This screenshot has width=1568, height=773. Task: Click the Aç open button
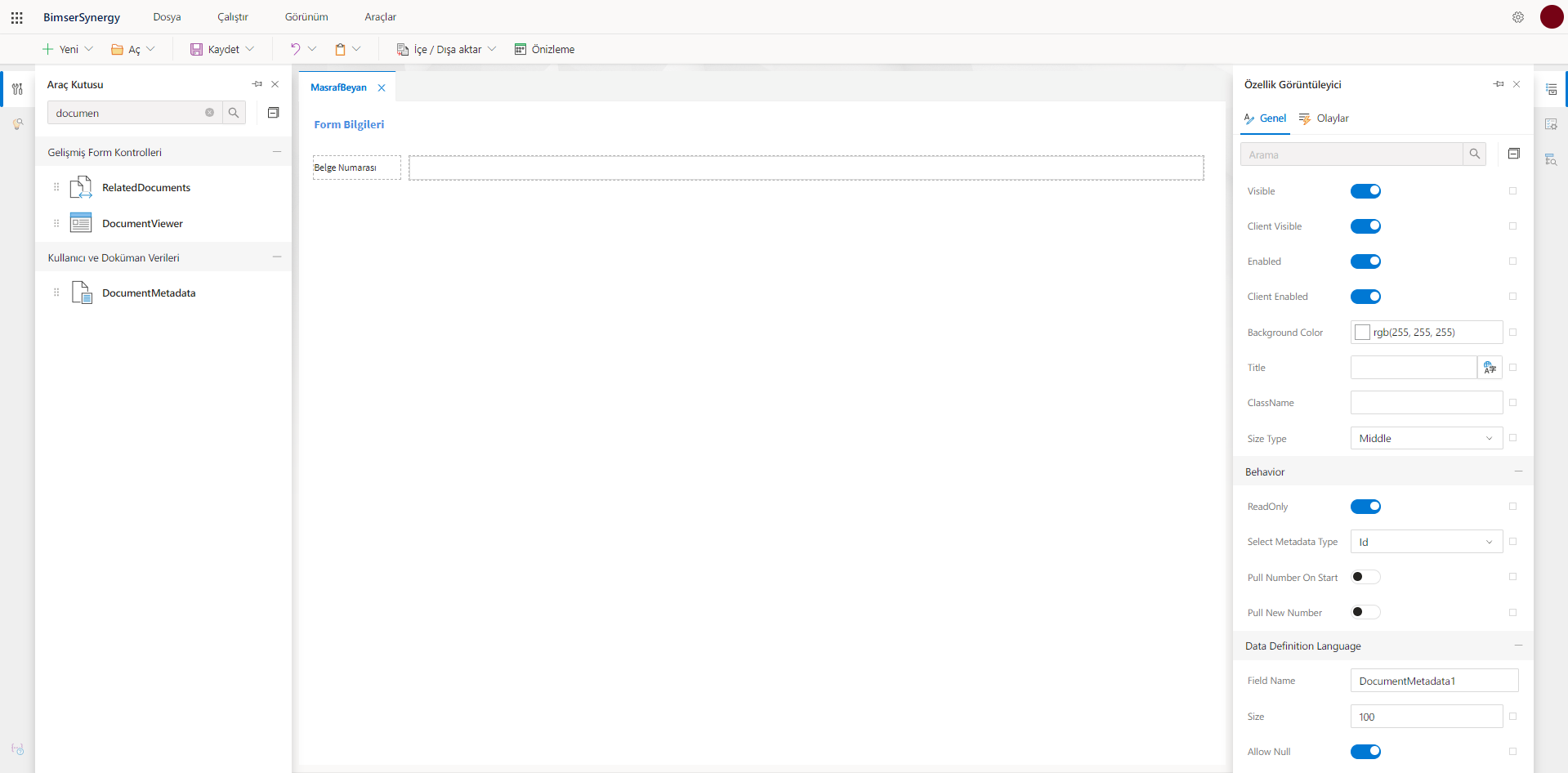tap(126, 49)
